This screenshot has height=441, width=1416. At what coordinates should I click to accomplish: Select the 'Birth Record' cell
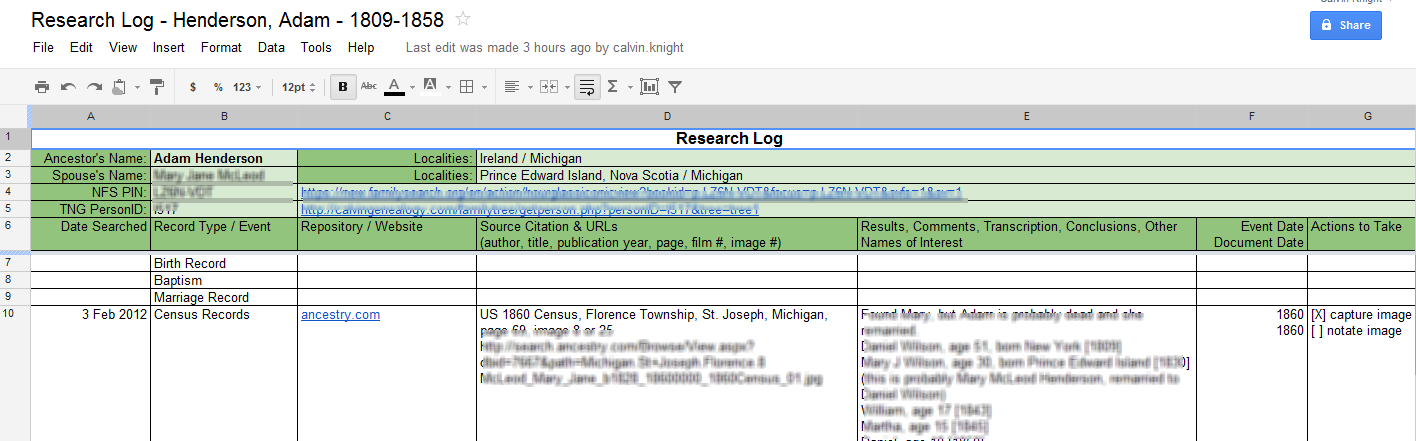[x=224, y=263]
